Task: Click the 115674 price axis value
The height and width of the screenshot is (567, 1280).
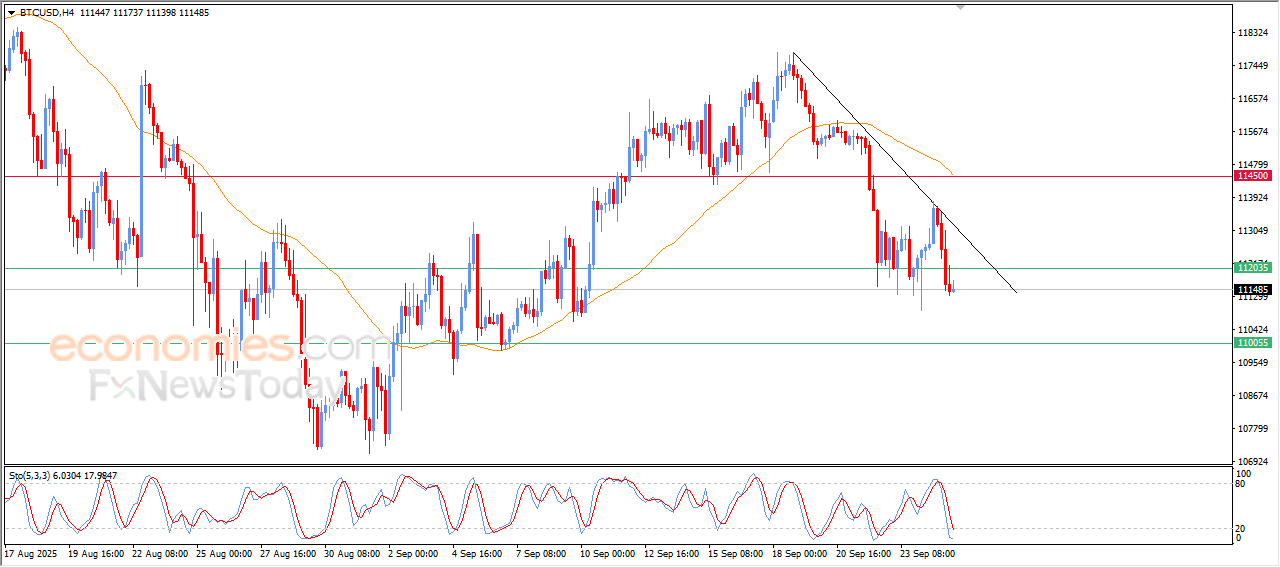Action: tap(1253, 132)
